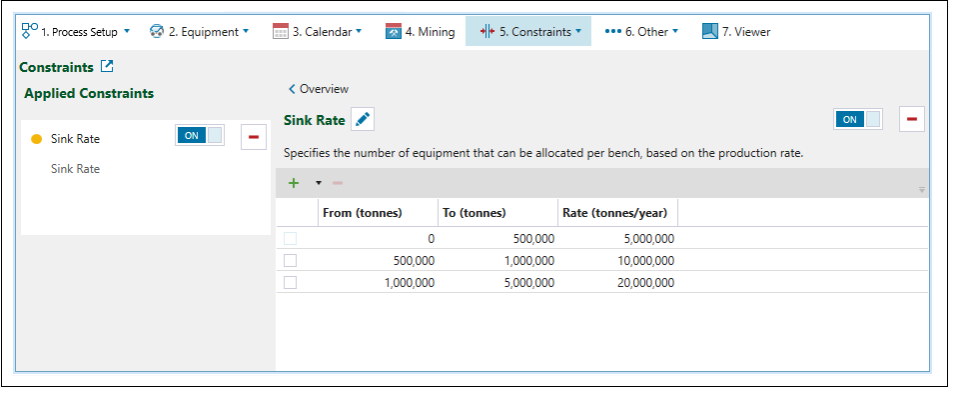
Task: Click the pencil edit icon next to Sink Rate
Action: [x=362, y=120]
